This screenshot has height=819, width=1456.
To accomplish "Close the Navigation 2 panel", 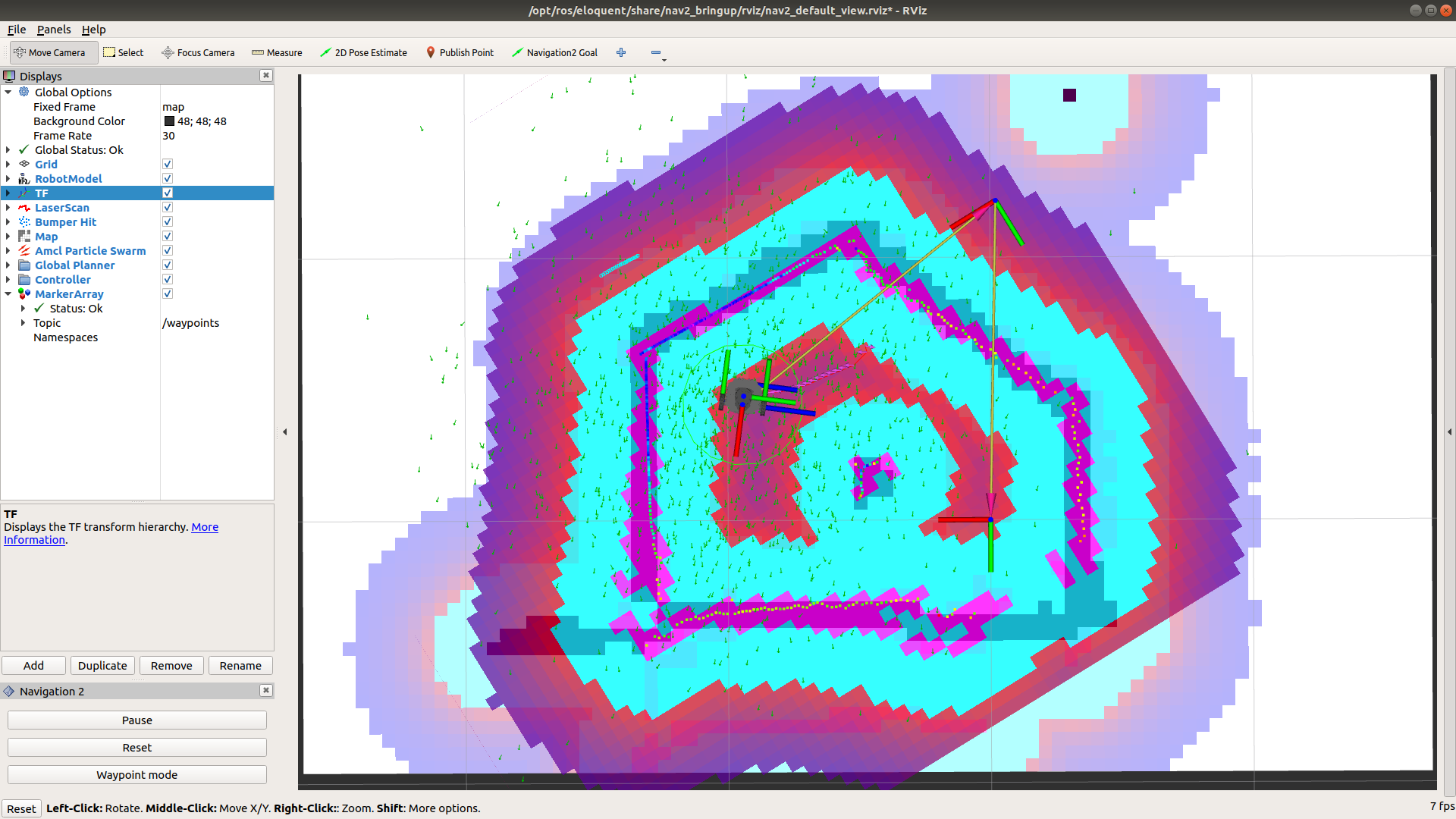I will tap(266, 690).
